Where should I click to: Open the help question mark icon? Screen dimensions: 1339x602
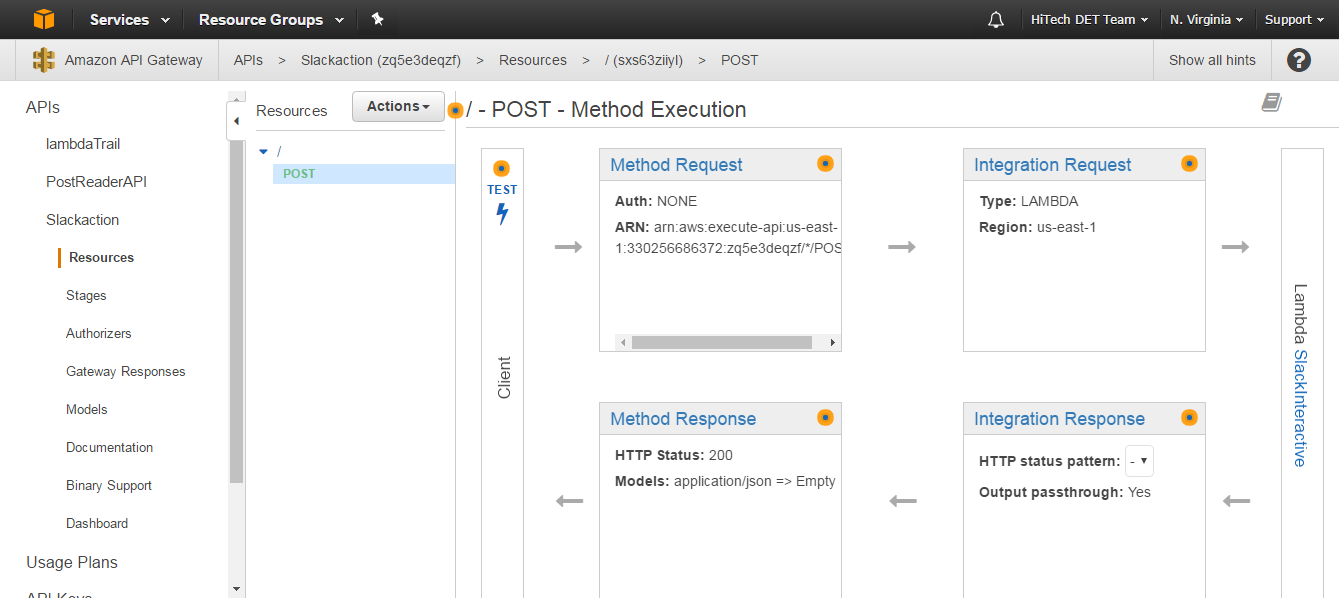point(1298,60)
